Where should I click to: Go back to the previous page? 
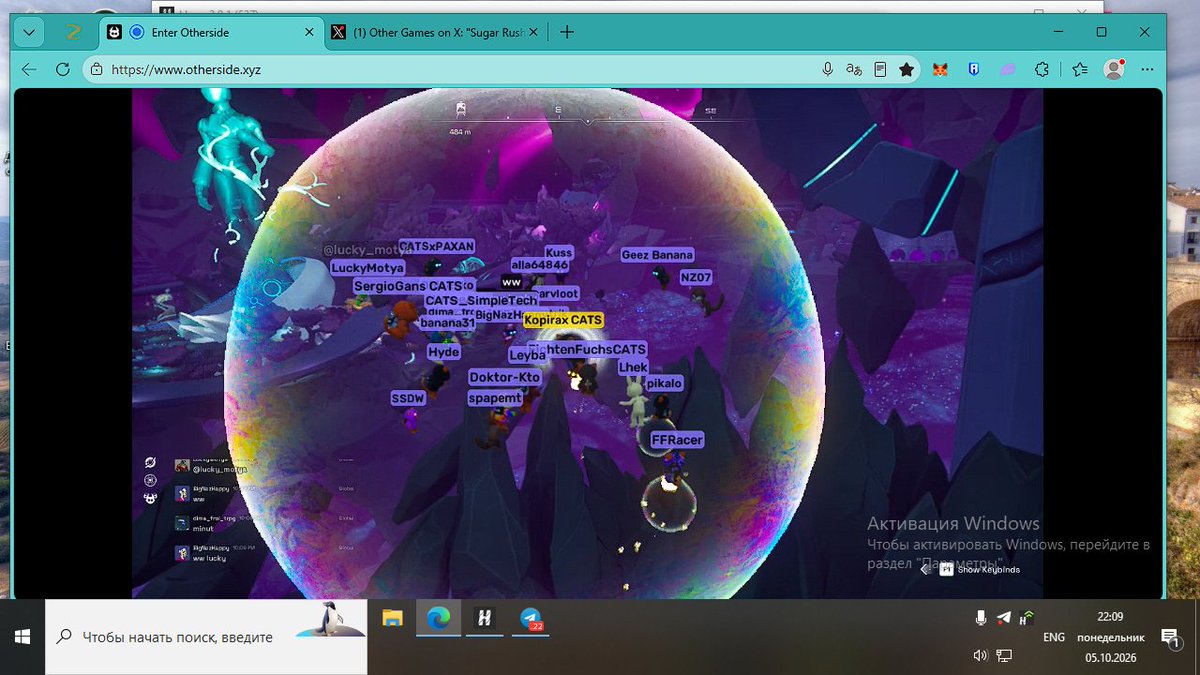pyautogui.click(x=29, y=69)
